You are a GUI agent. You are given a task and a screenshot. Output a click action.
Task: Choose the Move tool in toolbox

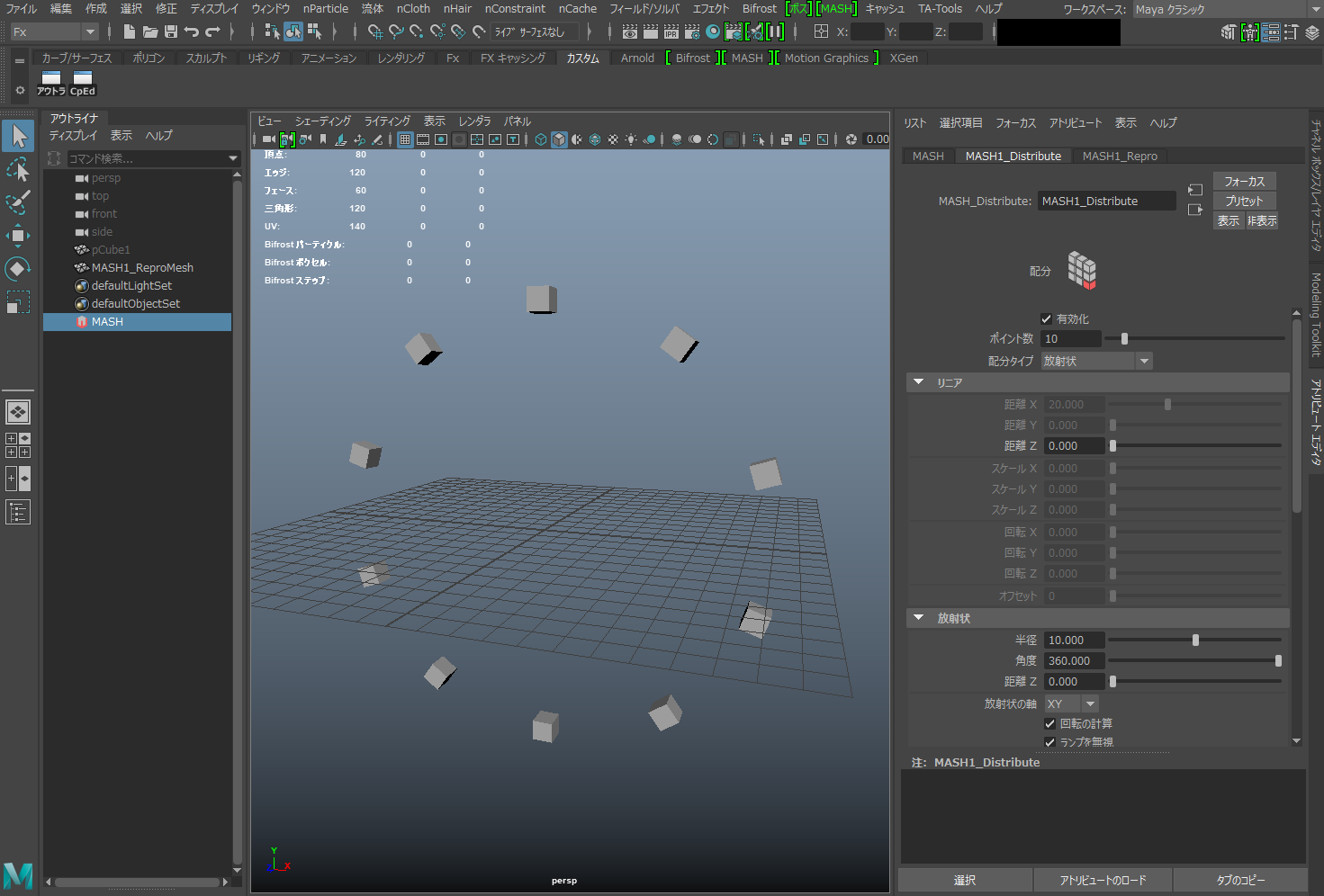(18, 236)
